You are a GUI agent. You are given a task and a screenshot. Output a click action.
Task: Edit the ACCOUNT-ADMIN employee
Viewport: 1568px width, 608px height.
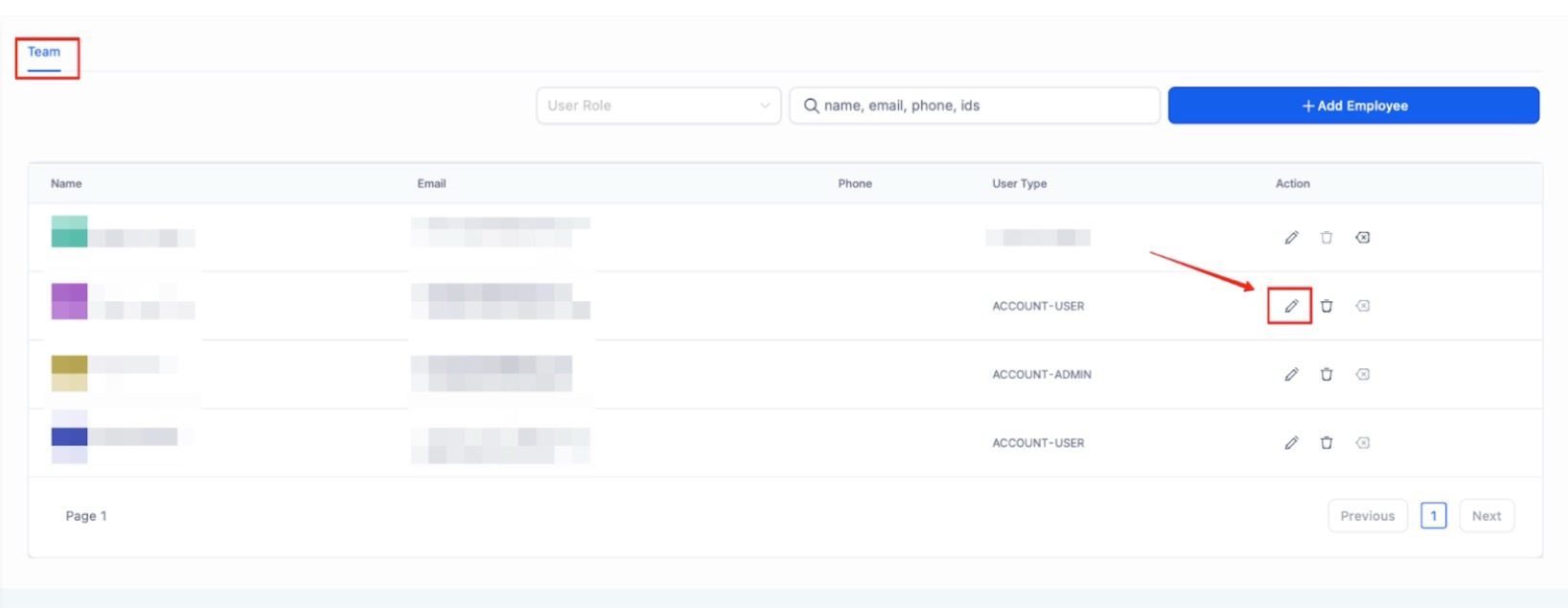point(1291,374)
